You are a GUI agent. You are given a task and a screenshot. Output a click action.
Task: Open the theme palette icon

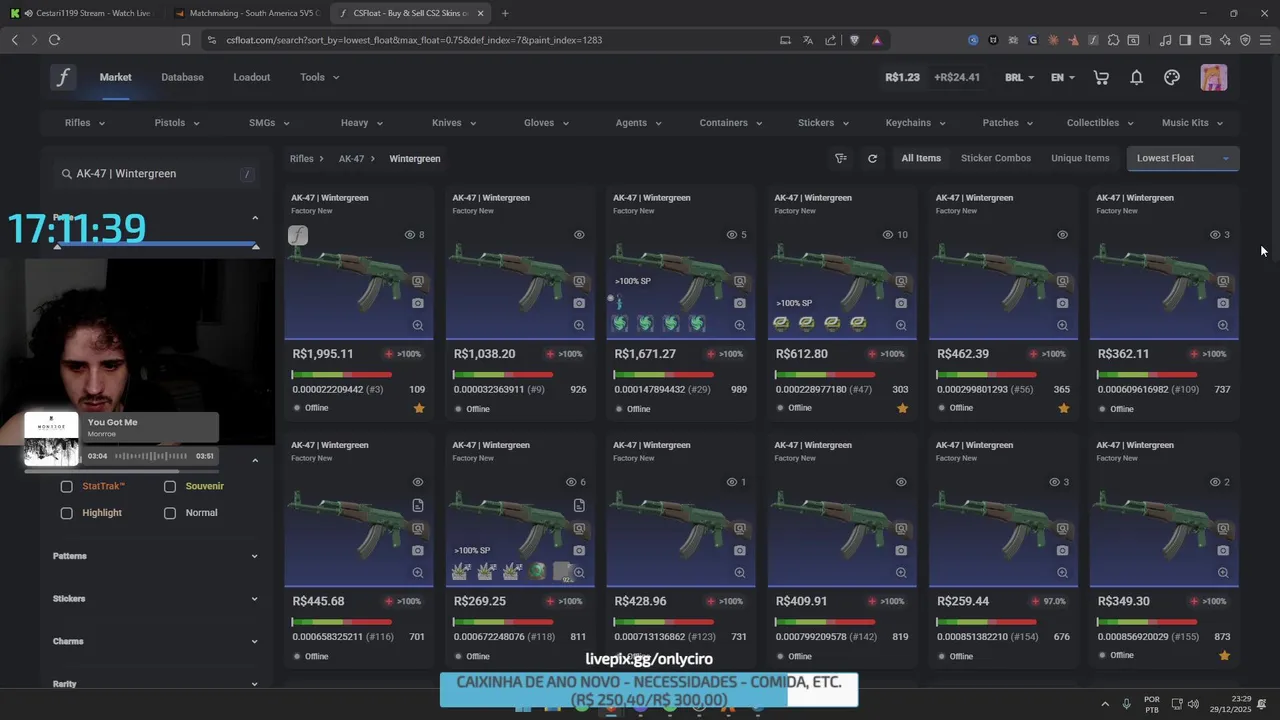pyautogui.click(x=1172, y=77)
